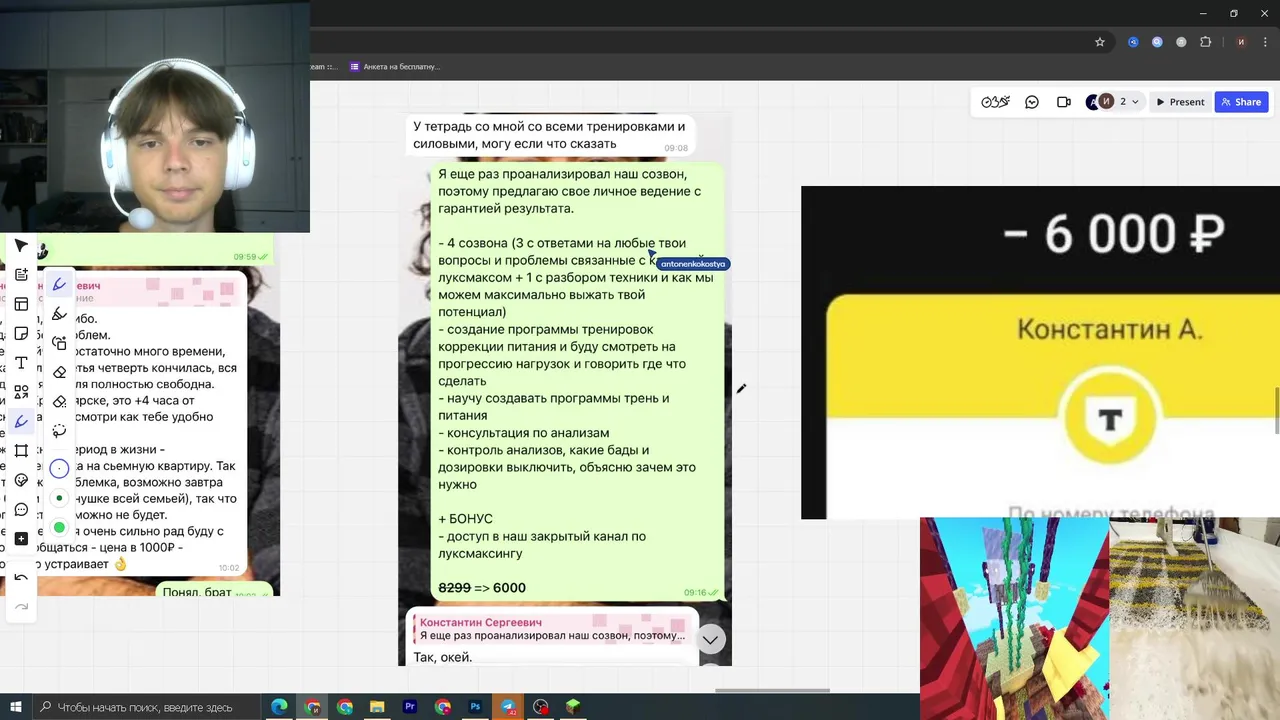The width and height of the screenshot is (1280, 720).
Task: Select the object eraser below the Eraser
Action: (x=59, y=401)
